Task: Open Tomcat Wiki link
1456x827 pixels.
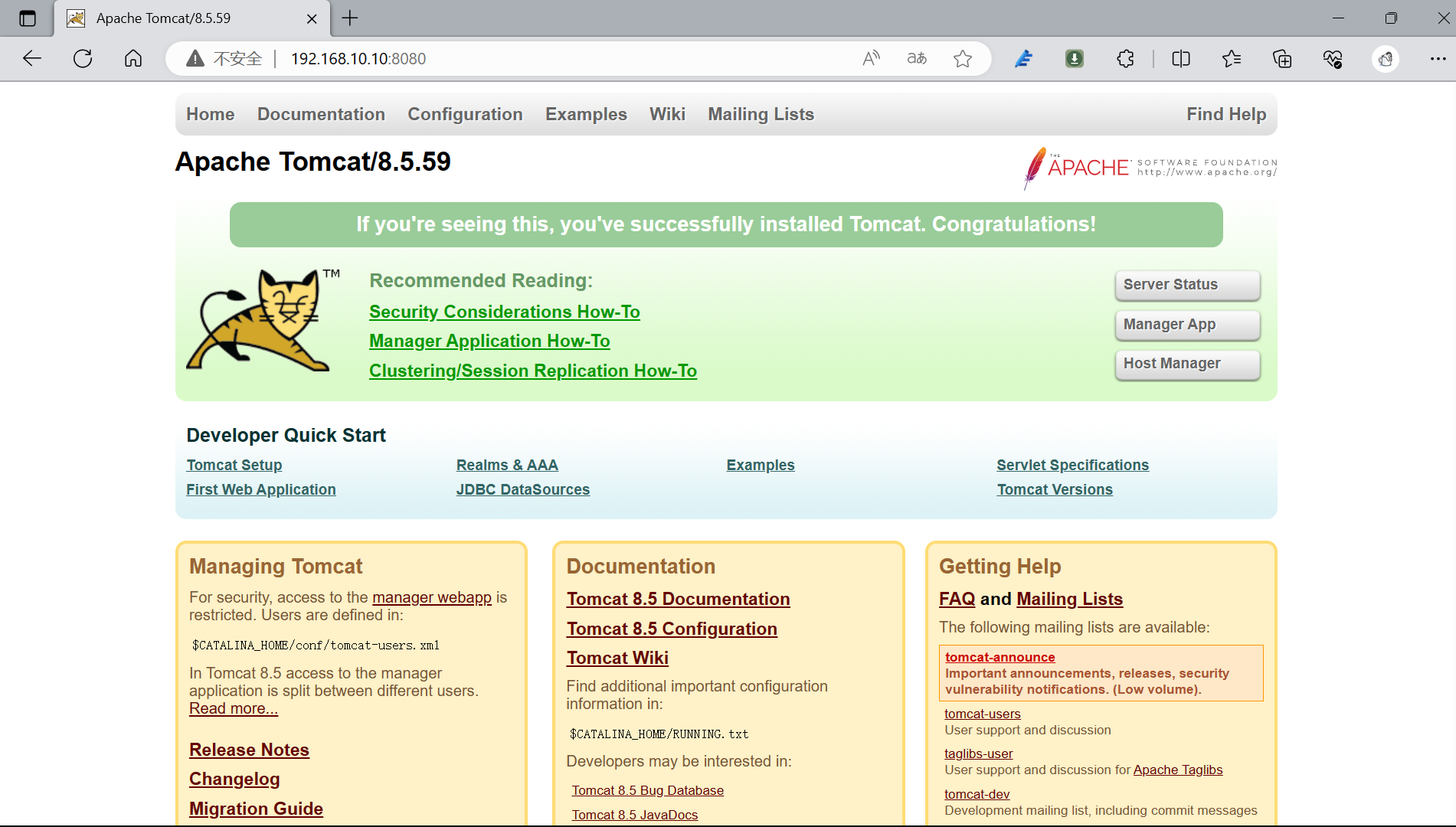Action: pos(617,658)
